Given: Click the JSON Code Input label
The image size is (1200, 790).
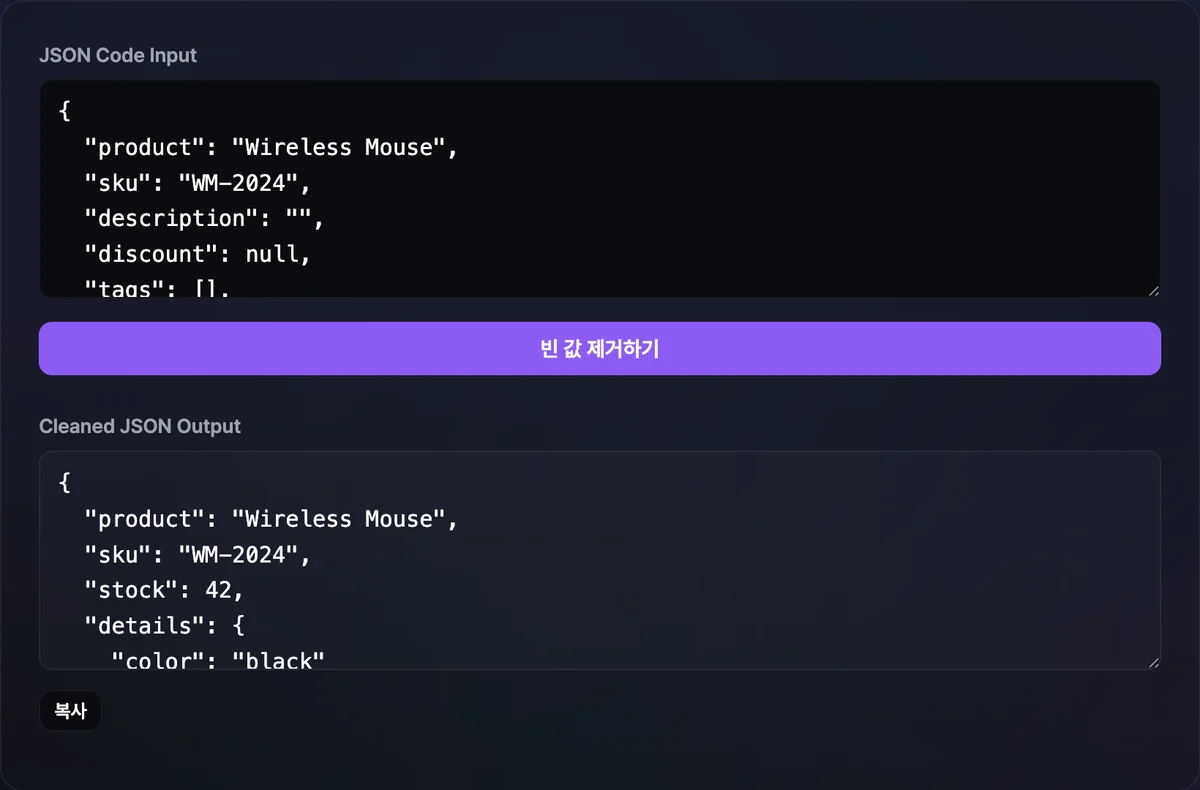Looking at the screenshot, I should coord(118,56).
